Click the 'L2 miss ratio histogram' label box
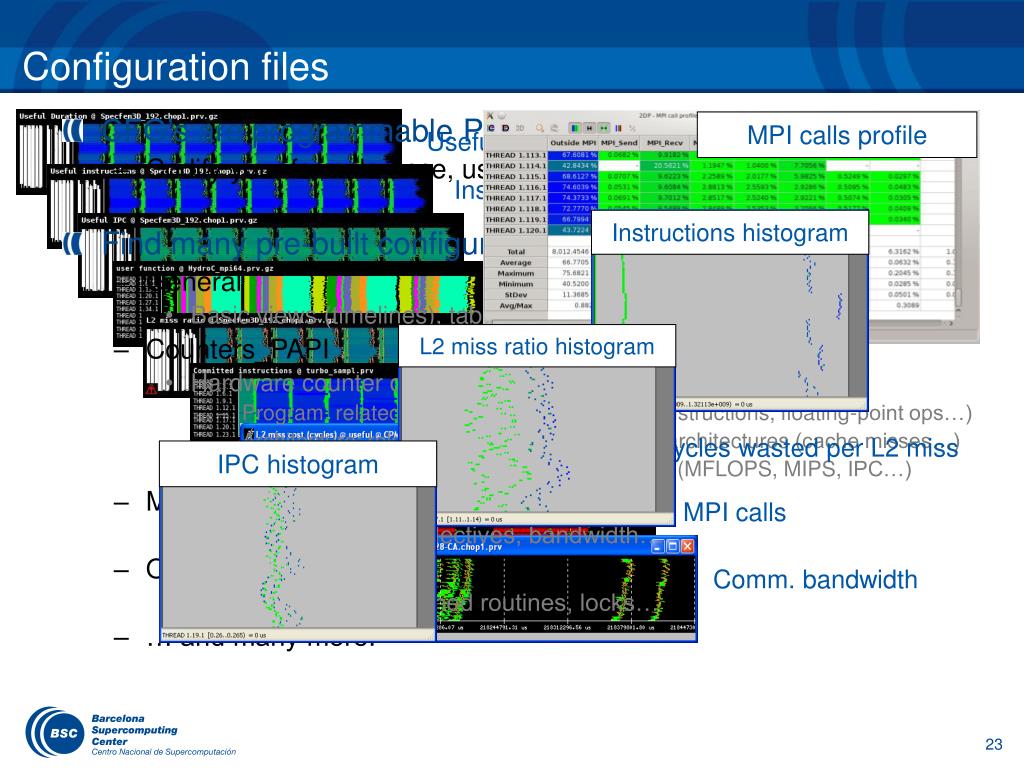This screenshot has width=1024, height=768. [537, 346]
